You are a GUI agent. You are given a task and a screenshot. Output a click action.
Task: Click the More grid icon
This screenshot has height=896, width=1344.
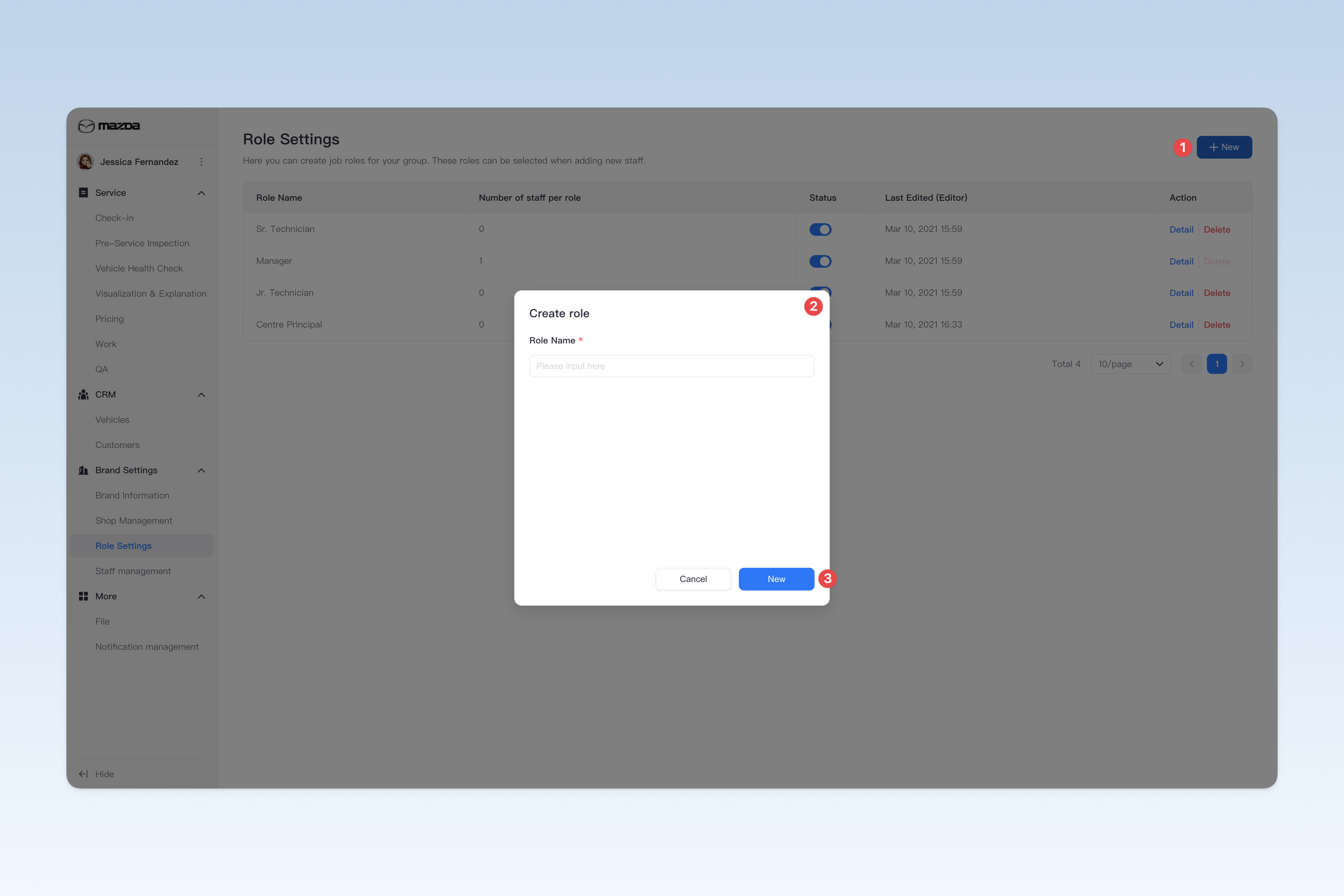(83, 596)
